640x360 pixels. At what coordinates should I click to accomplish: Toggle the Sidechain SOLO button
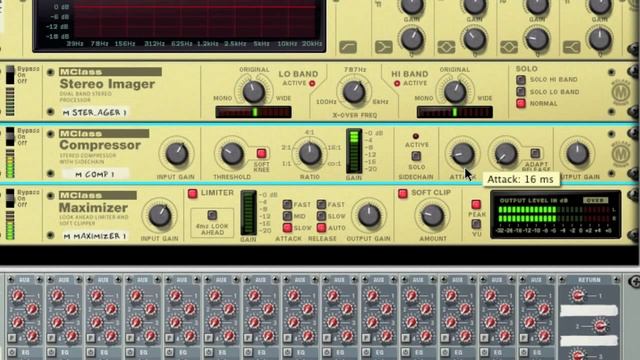tap(416, 156)
